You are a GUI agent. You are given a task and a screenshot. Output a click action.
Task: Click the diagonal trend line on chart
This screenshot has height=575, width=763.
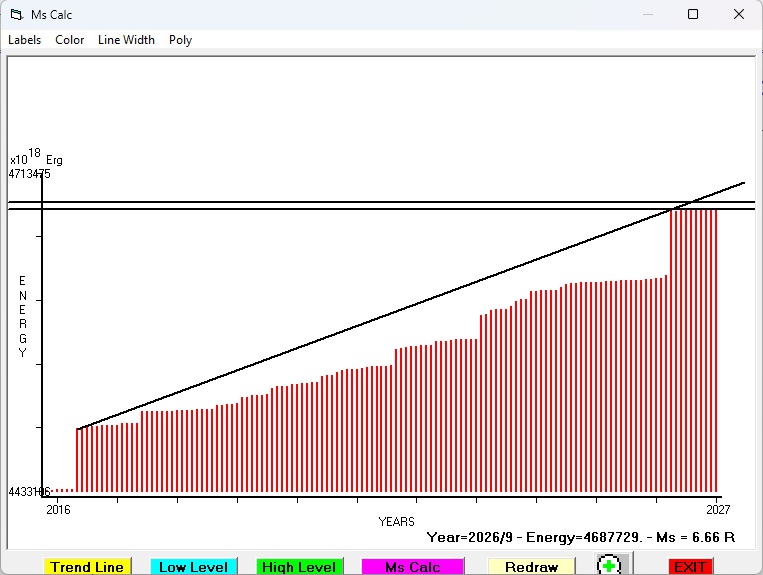(x=411, y=306)
